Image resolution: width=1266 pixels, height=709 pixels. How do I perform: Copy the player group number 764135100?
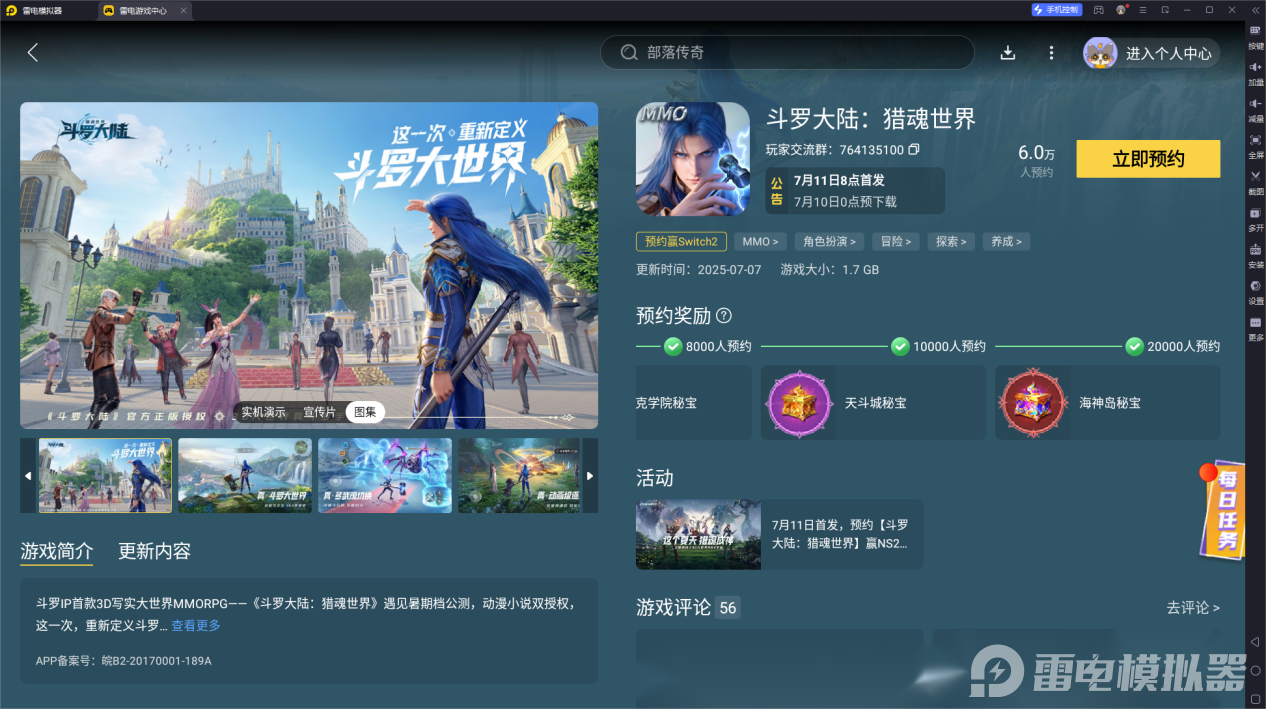[913, 150]
